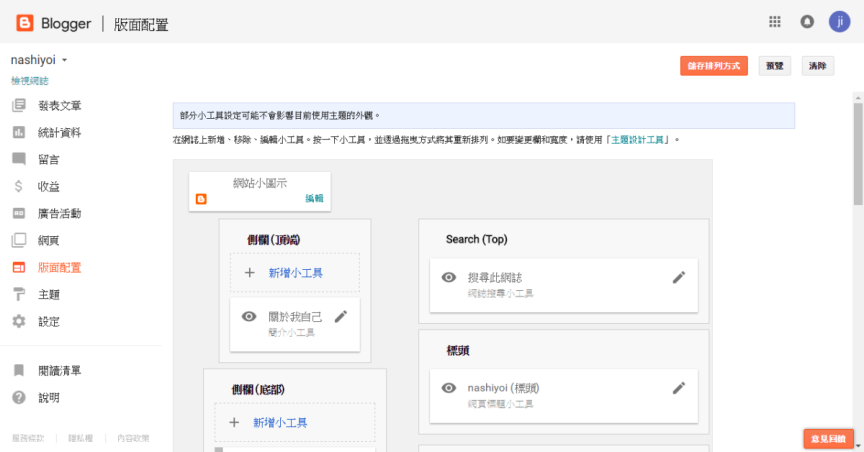Click the 廣告活動 campaigns icon
Viewport: 864px width, 452px height.
click(19, 213)
